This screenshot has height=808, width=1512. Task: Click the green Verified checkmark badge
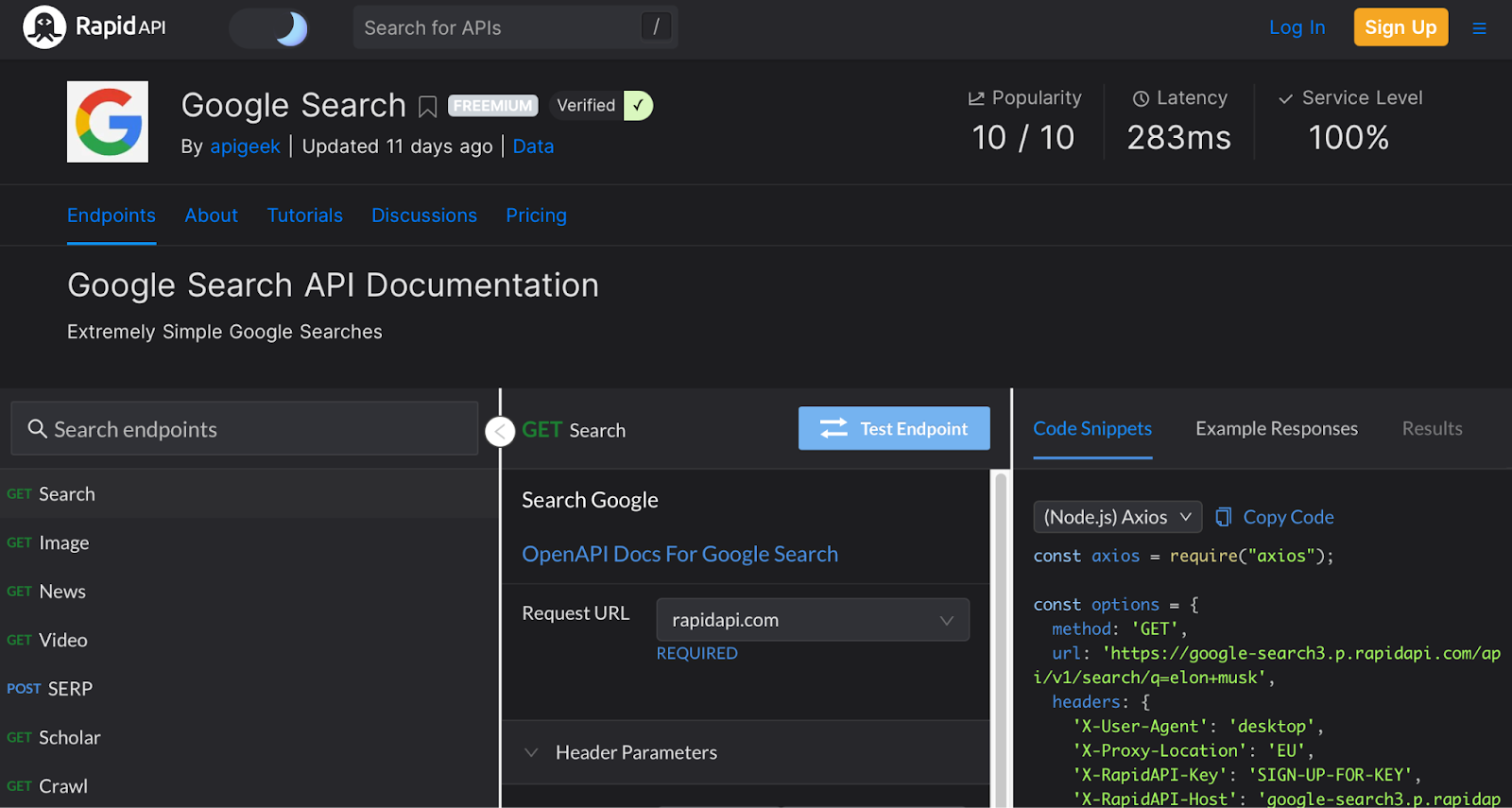(638, 106)
